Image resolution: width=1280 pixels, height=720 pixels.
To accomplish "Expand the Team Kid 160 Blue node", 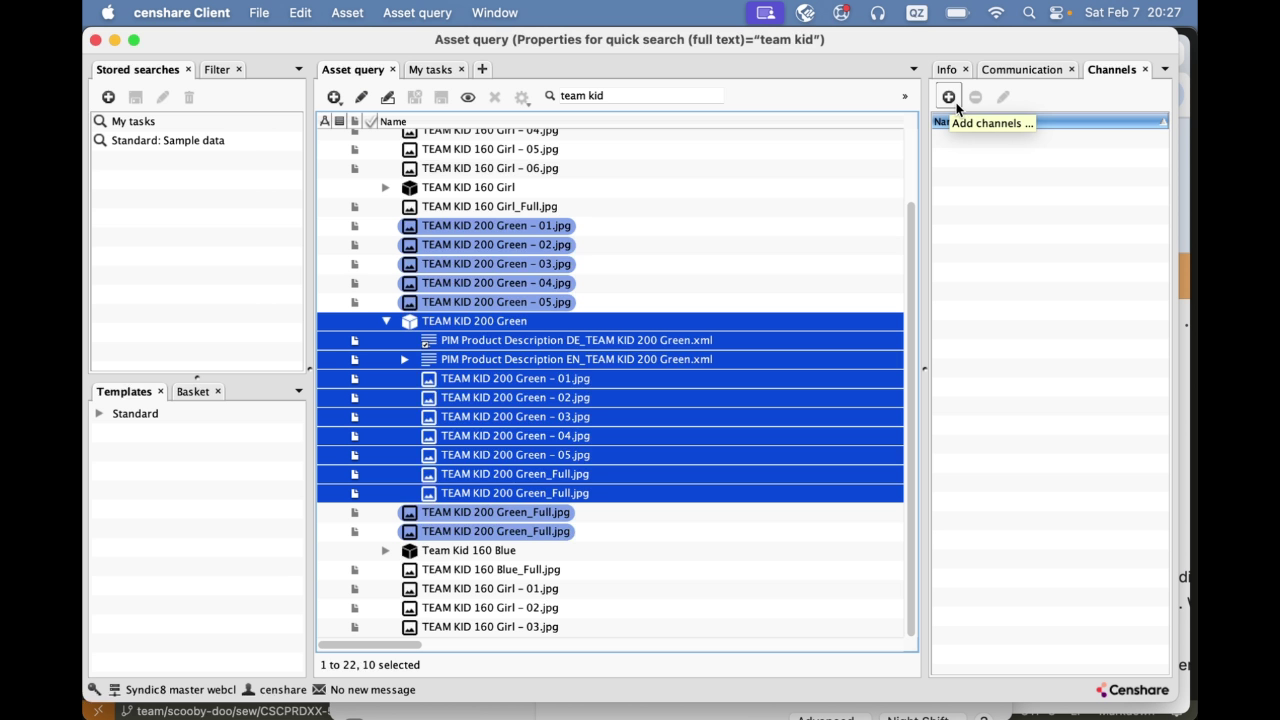I will pos(386,550).
